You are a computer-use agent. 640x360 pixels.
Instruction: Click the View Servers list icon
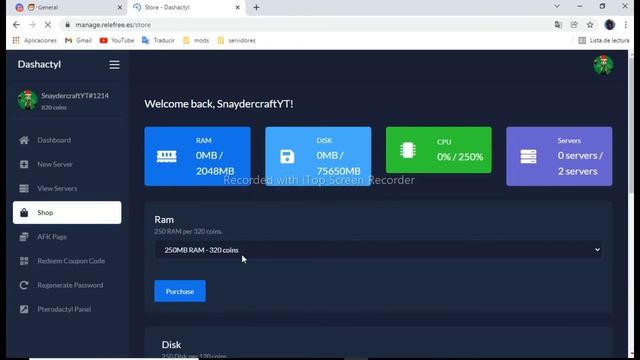coord(24,188)
